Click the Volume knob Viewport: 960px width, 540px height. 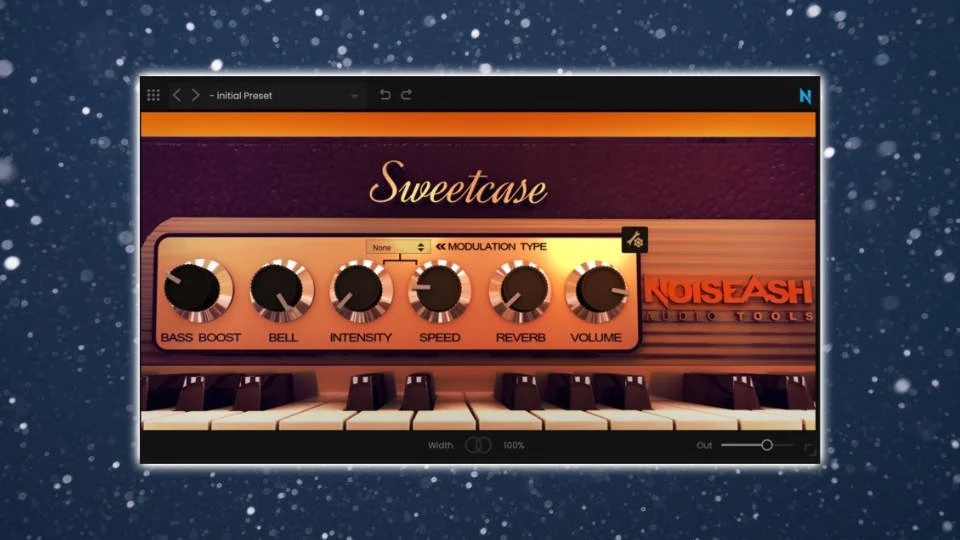pos(597,290)
